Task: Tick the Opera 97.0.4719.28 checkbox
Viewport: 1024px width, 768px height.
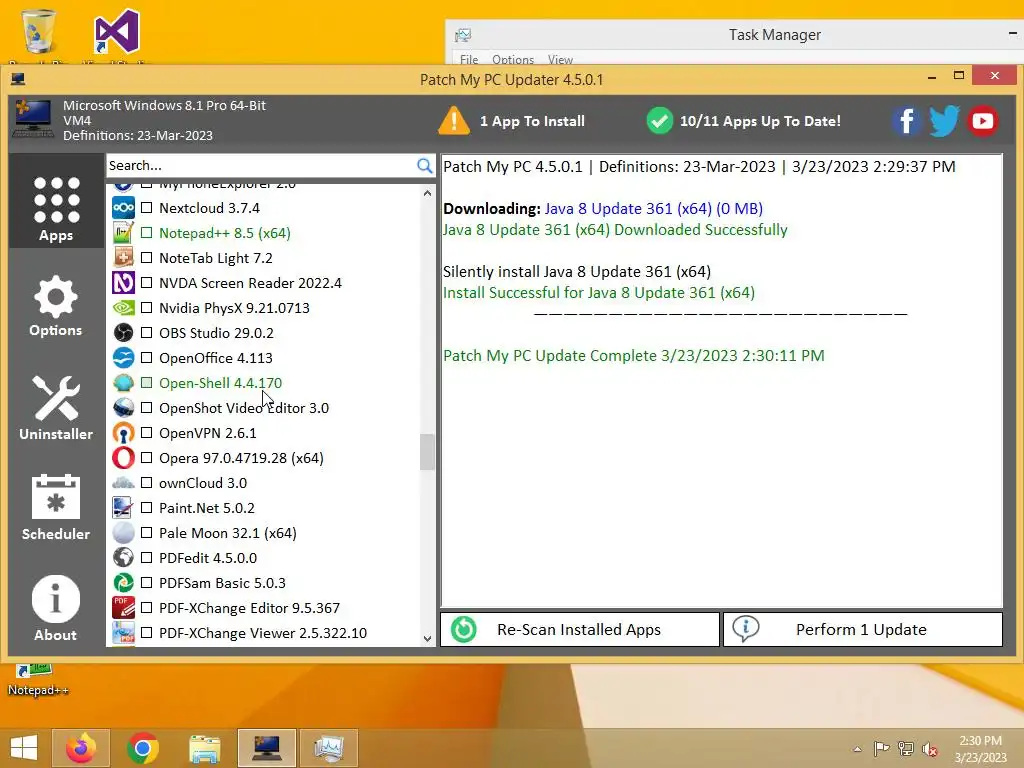Action: click(147, 458)
